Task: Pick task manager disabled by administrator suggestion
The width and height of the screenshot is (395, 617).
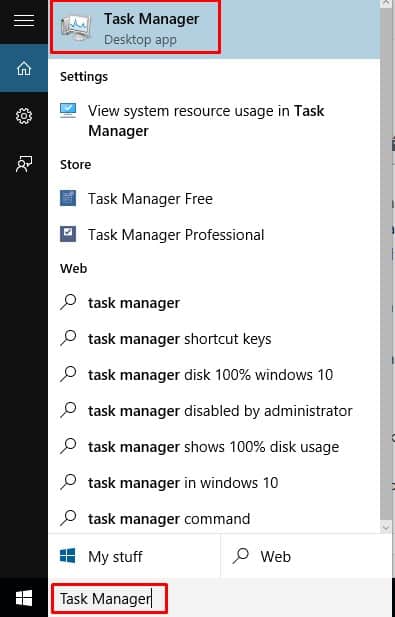Action: pyautogui.click(x=214, y=411)
